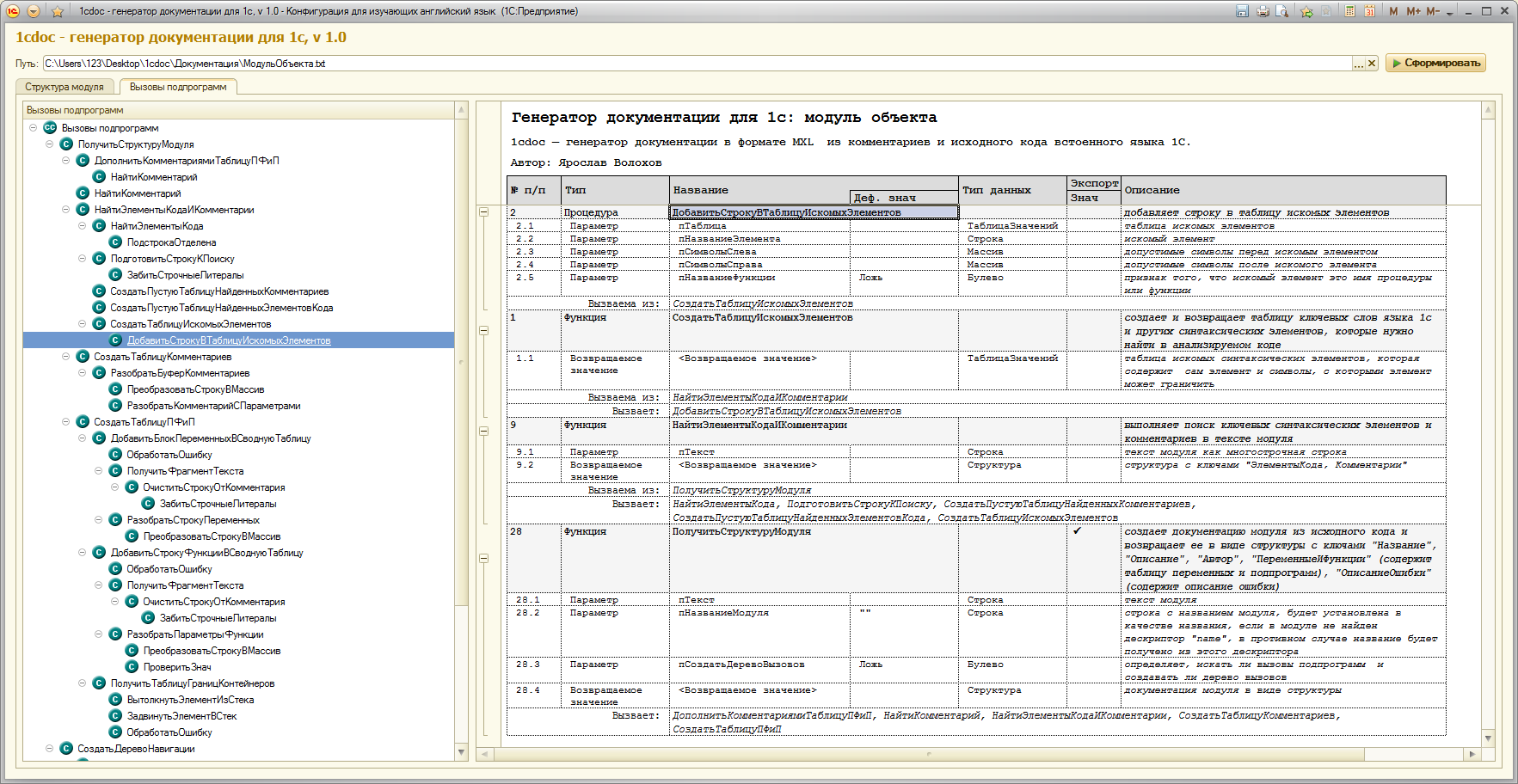Collapse the ПолучитьСтруктуруМодуля node
Viewport: 1518px width, 784px height.
50,144
